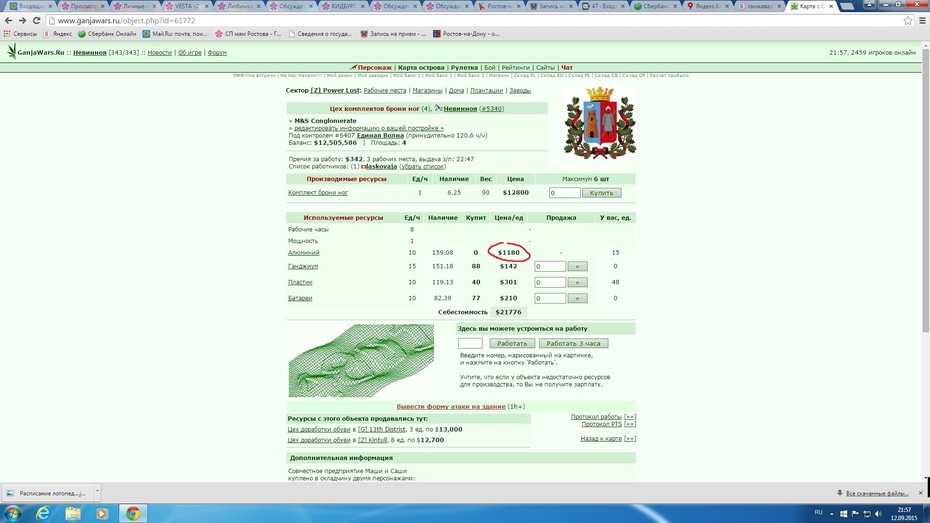Select the Chrome taskbar icon
Viewport: 930px width, 523px height.
coord(133,513)
